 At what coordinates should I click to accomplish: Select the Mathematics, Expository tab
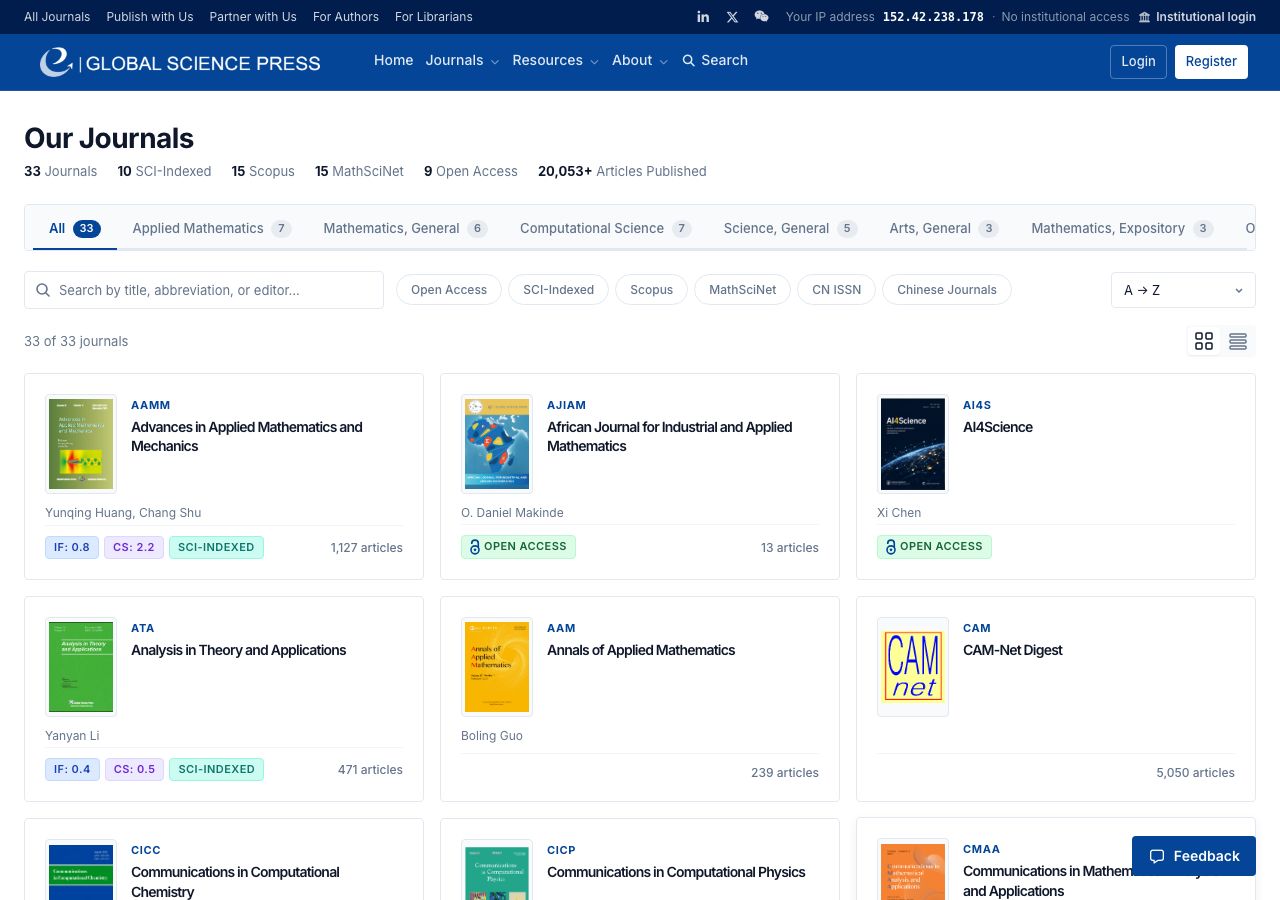[1122, 228]
